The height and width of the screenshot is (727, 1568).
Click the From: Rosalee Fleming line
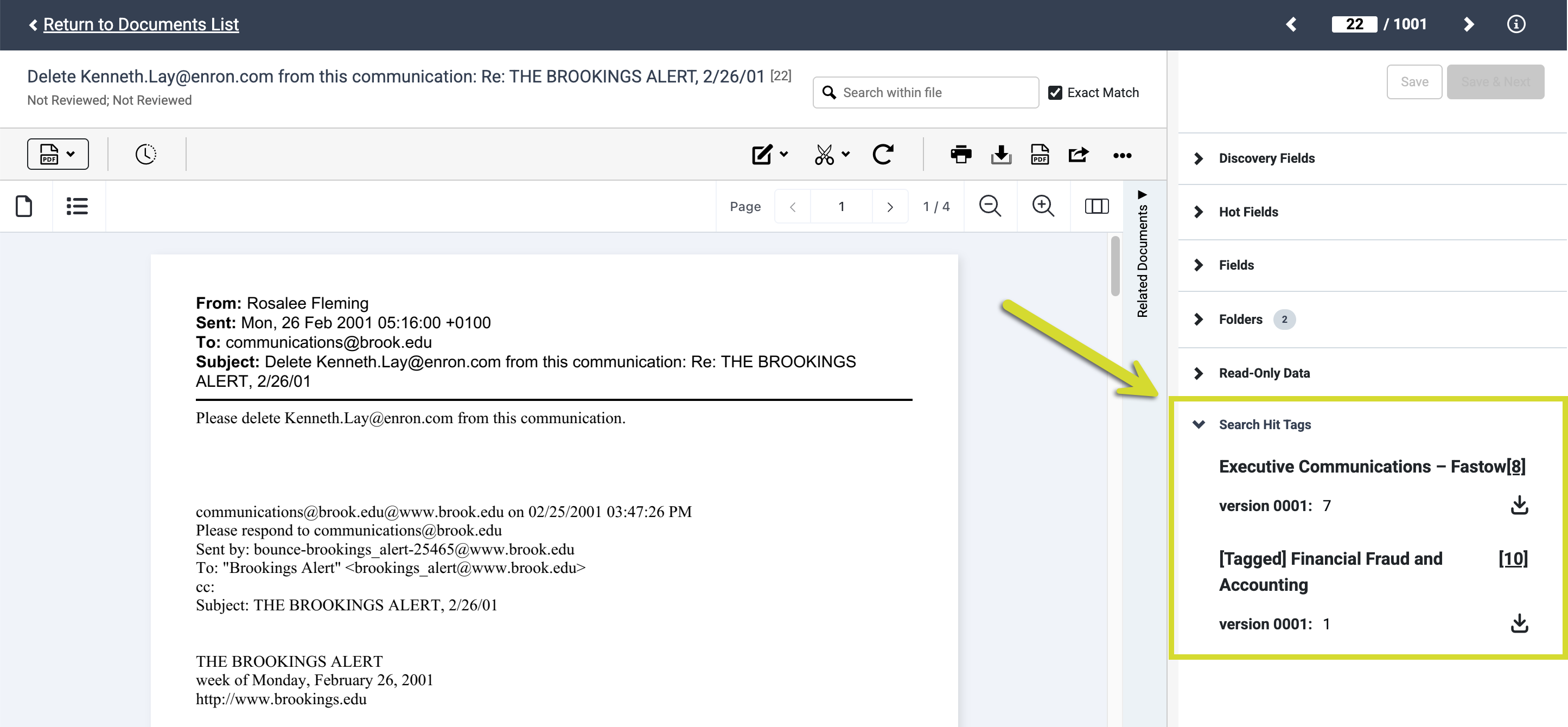point(282,303)
